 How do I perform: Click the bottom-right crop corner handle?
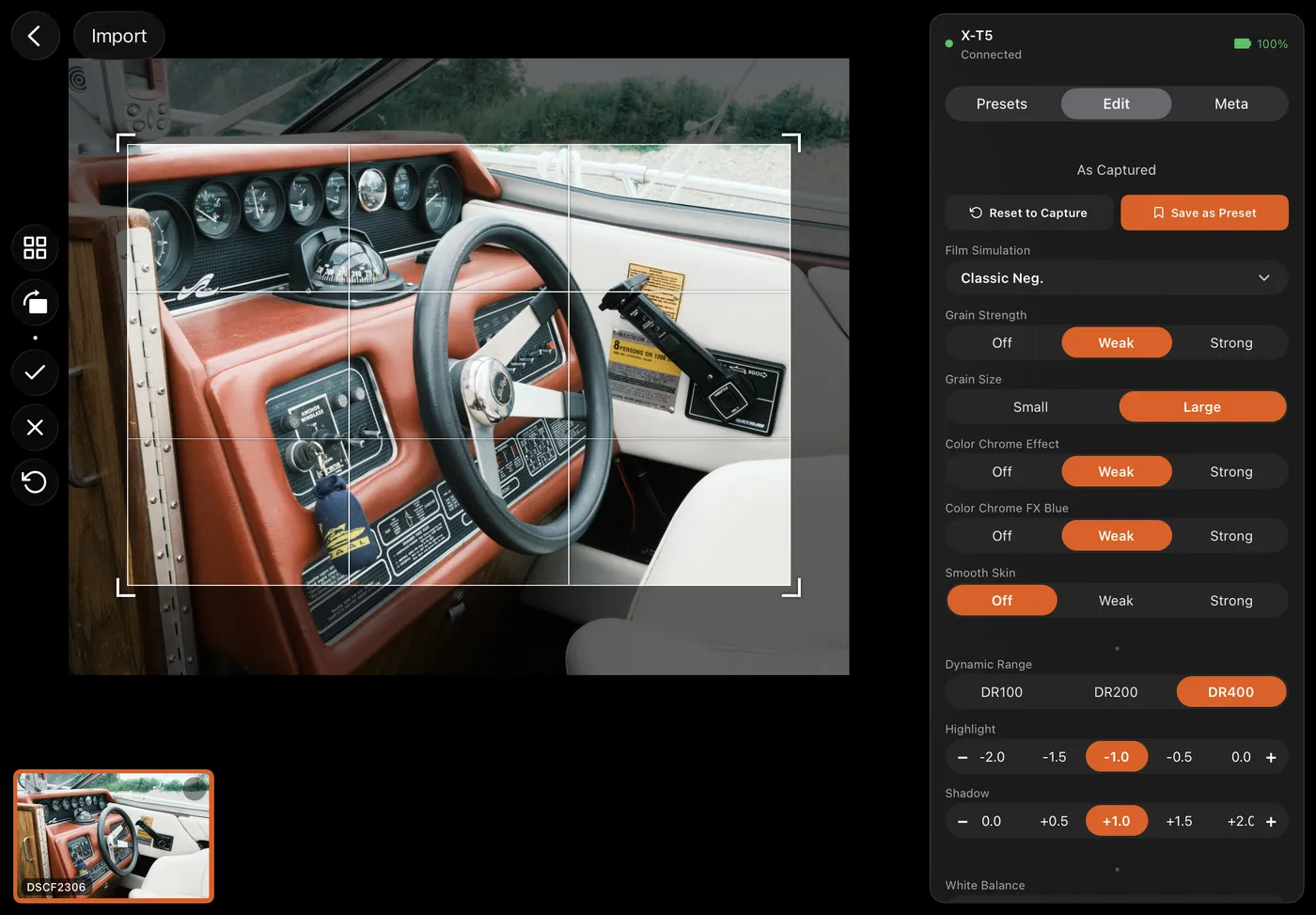click(793, 590)
